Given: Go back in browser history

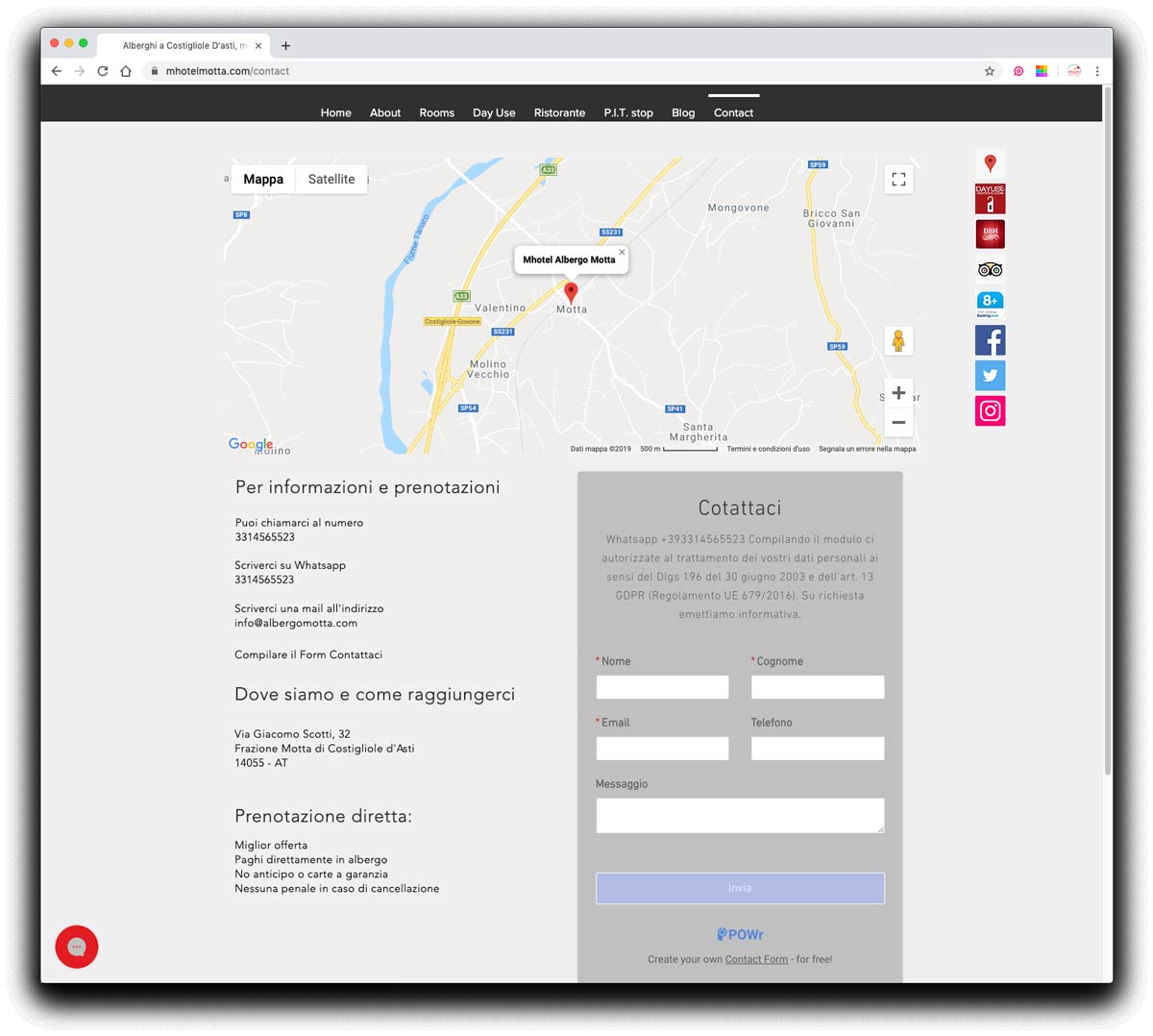Looking at the screenshot, I should click(57, 71).
